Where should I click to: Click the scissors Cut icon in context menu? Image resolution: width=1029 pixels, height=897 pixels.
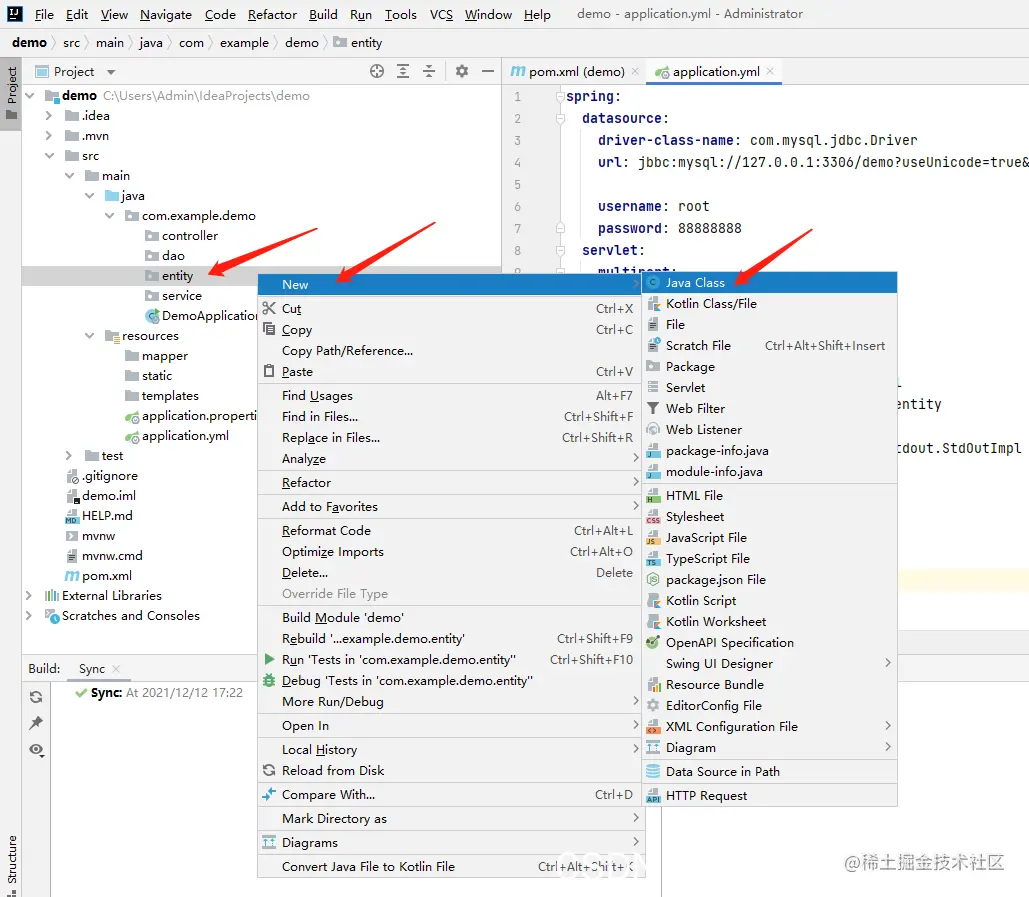pos(269,308)
